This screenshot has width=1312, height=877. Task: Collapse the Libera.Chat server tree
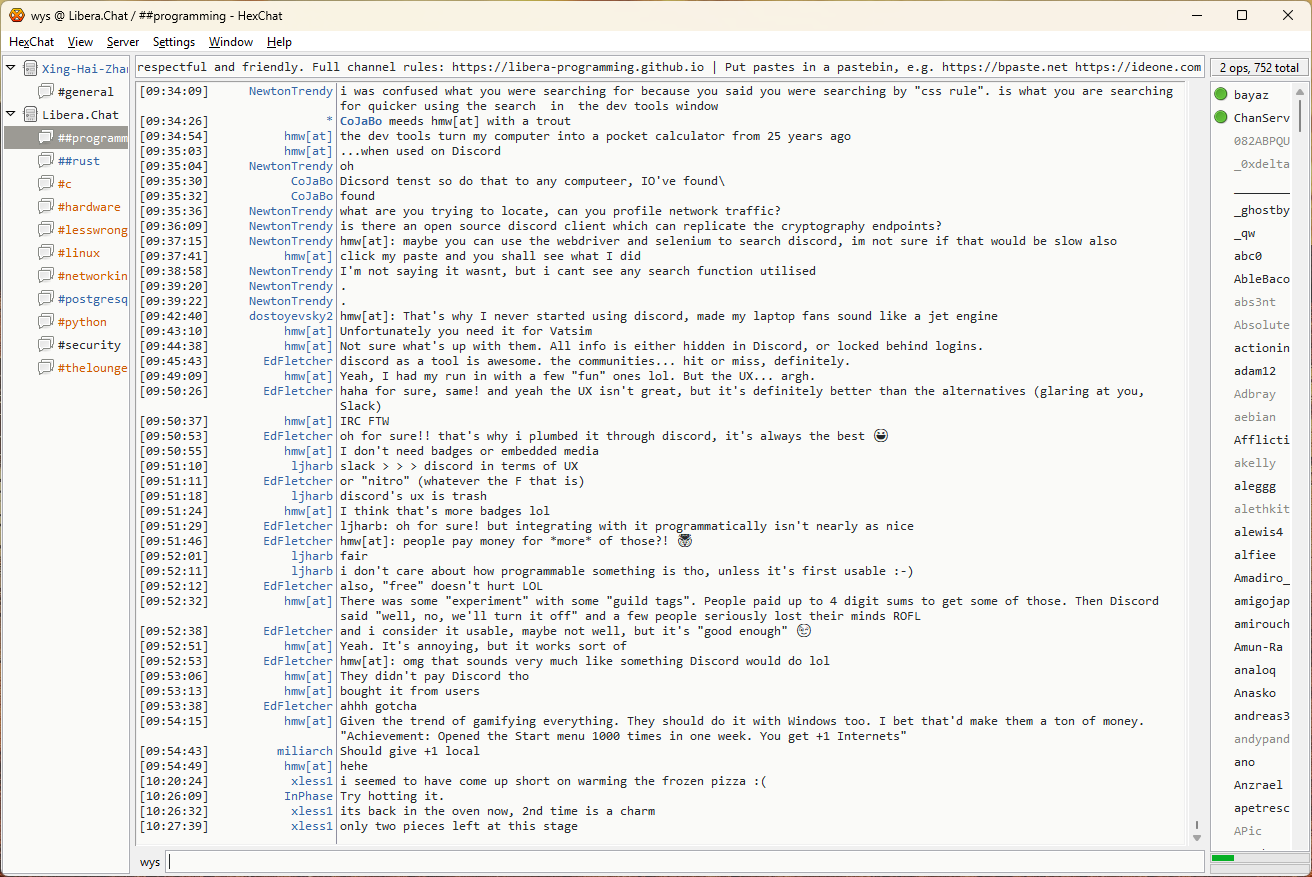click(11, 114)
